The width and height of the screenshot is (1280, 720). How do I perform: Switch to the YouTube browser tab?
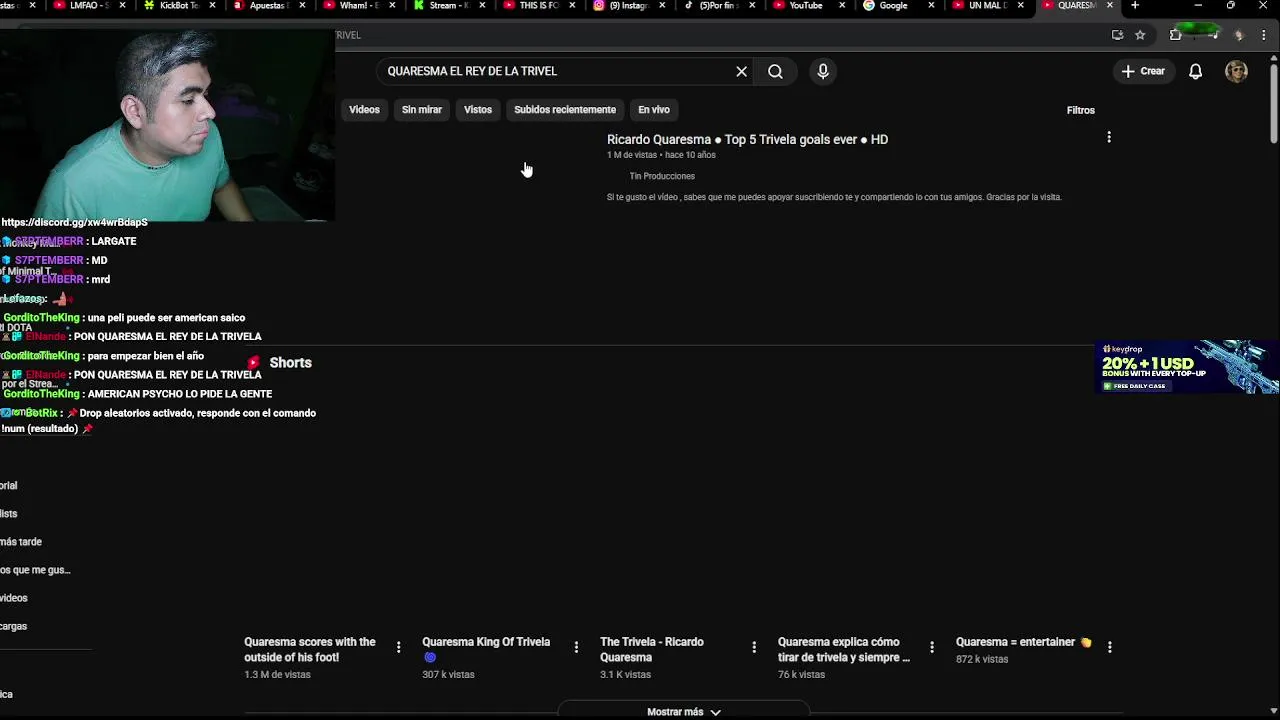tap(805, 5)
